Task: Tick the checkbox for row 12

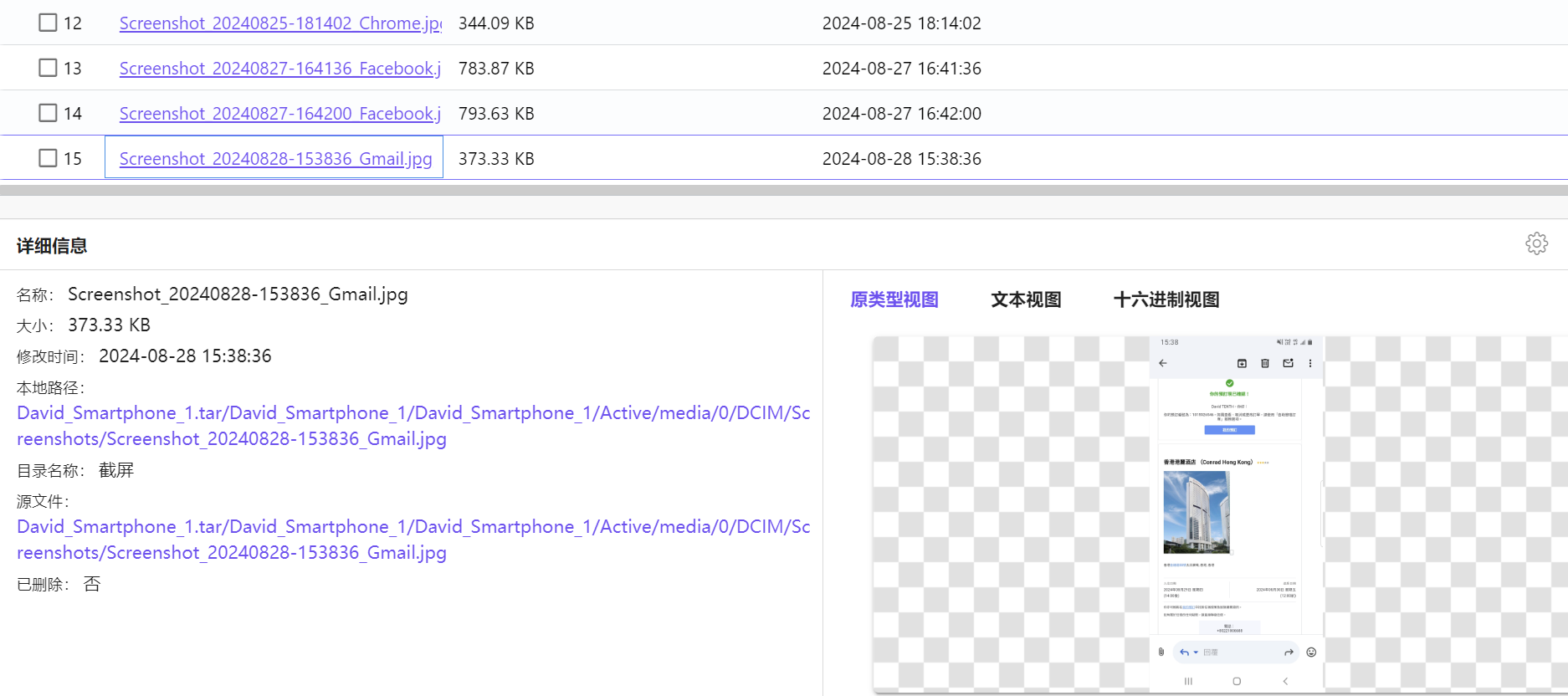Action: coord(48,23)
